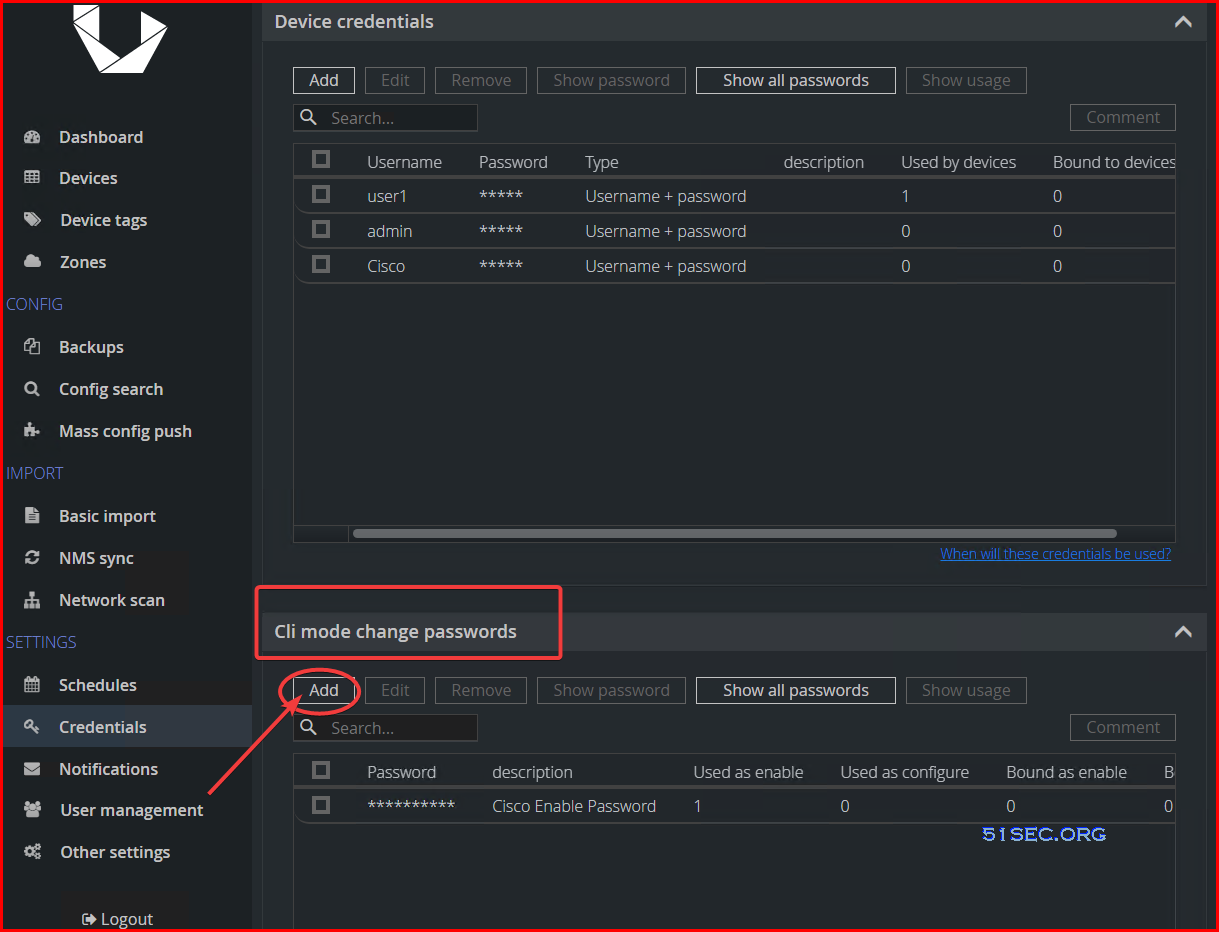Select the user1 credential row checkbox
Viewport: 1219px width, 932px height.
coord(321,194)
